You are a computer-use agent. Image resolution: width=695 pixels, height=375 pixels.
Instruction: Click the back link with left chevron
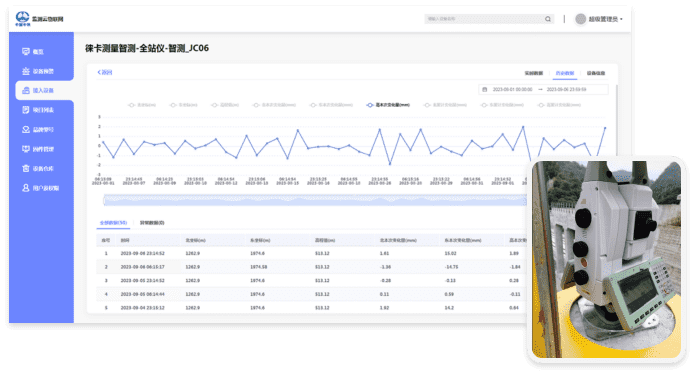pyautogui.click(x=105, y=72)
